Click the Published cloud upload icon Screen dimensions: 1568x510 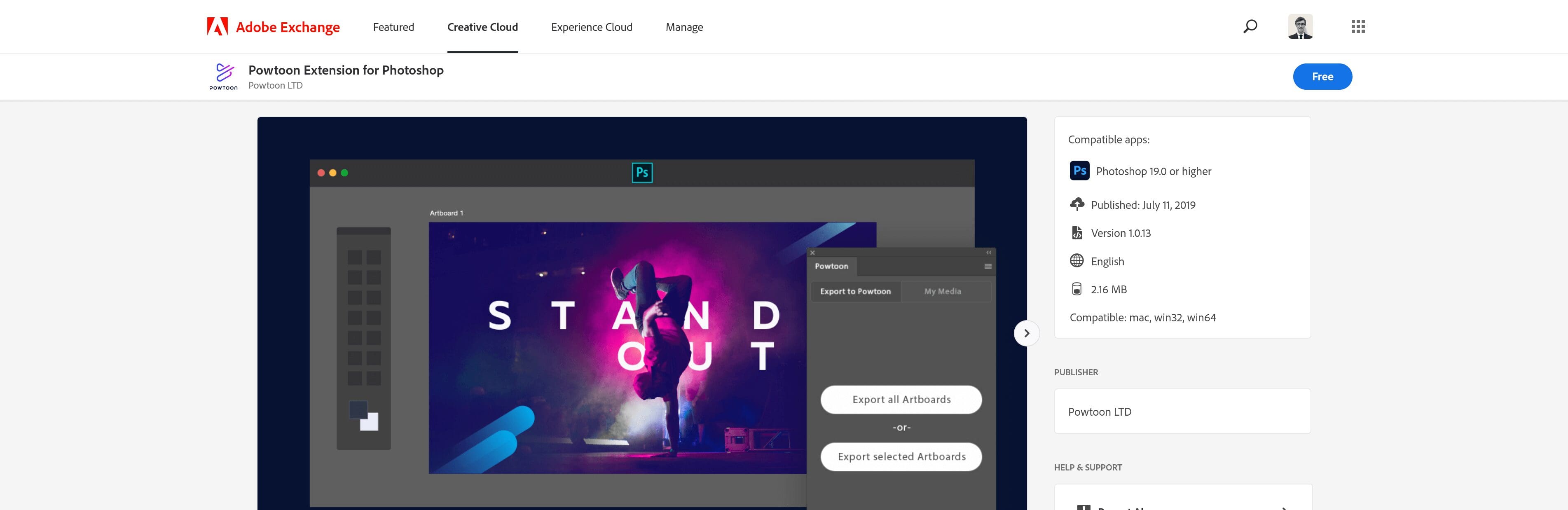[x=1077, y=204]
